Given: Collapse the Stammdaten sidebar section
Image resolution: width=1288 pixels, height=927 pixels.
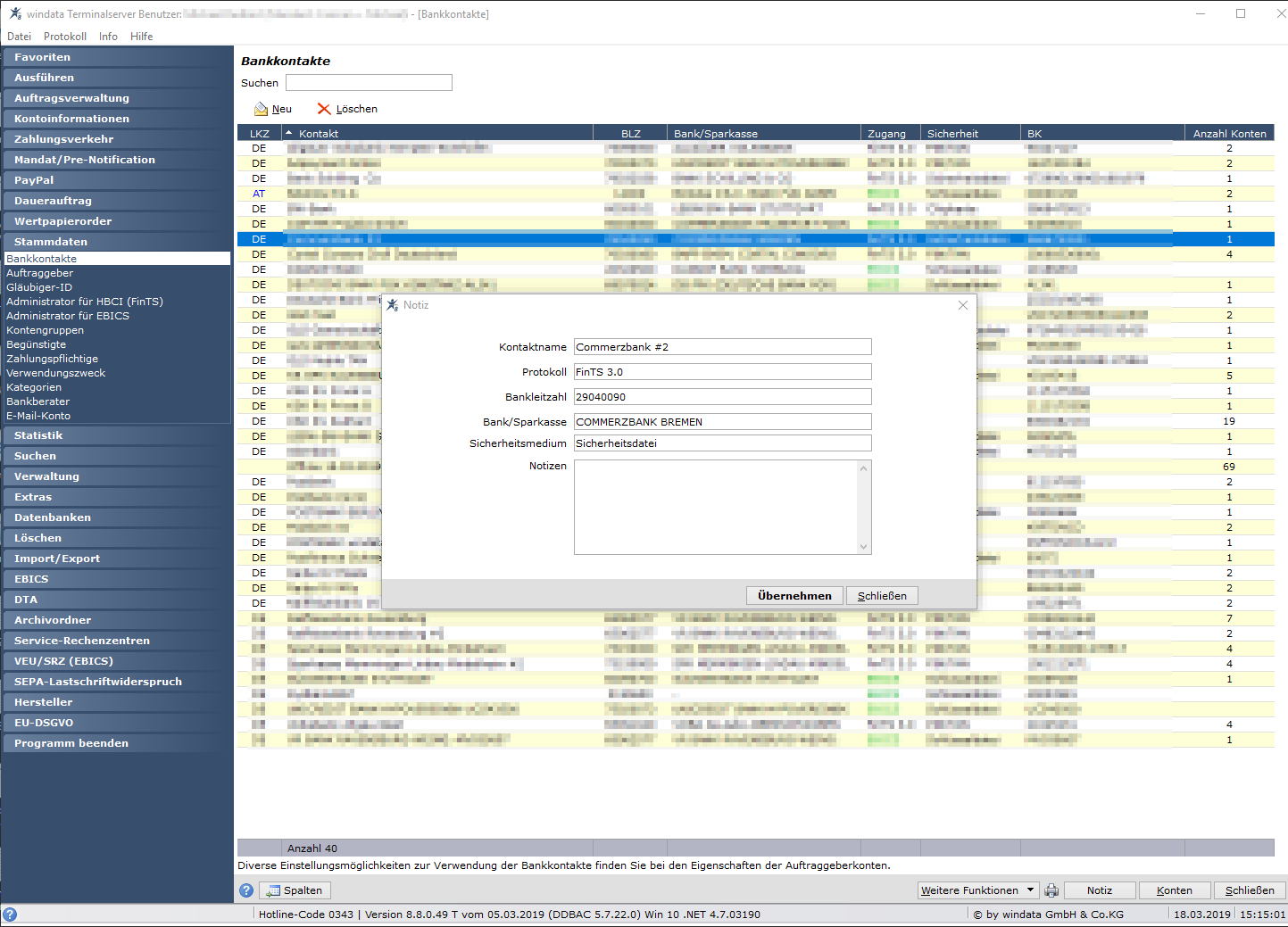Looking at the screenshot, I should point(117,242).
